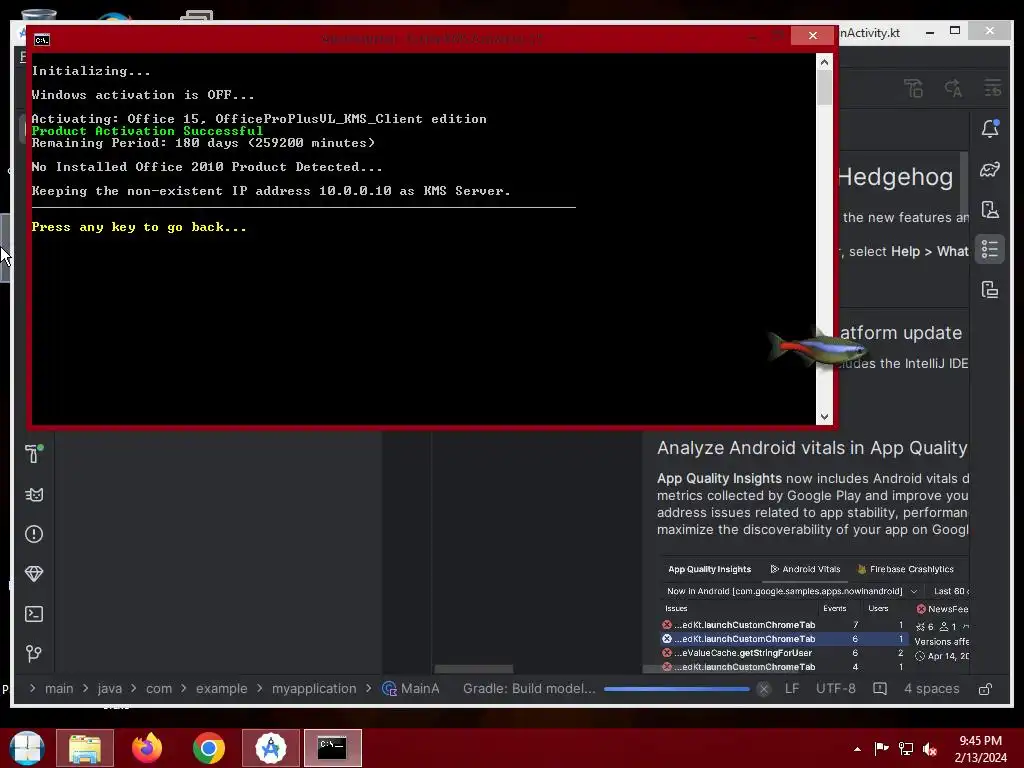Screen dimensions: 1024x768
Task: Open Logcat cat icon in left sidebar
Action: tap(34, 494)
